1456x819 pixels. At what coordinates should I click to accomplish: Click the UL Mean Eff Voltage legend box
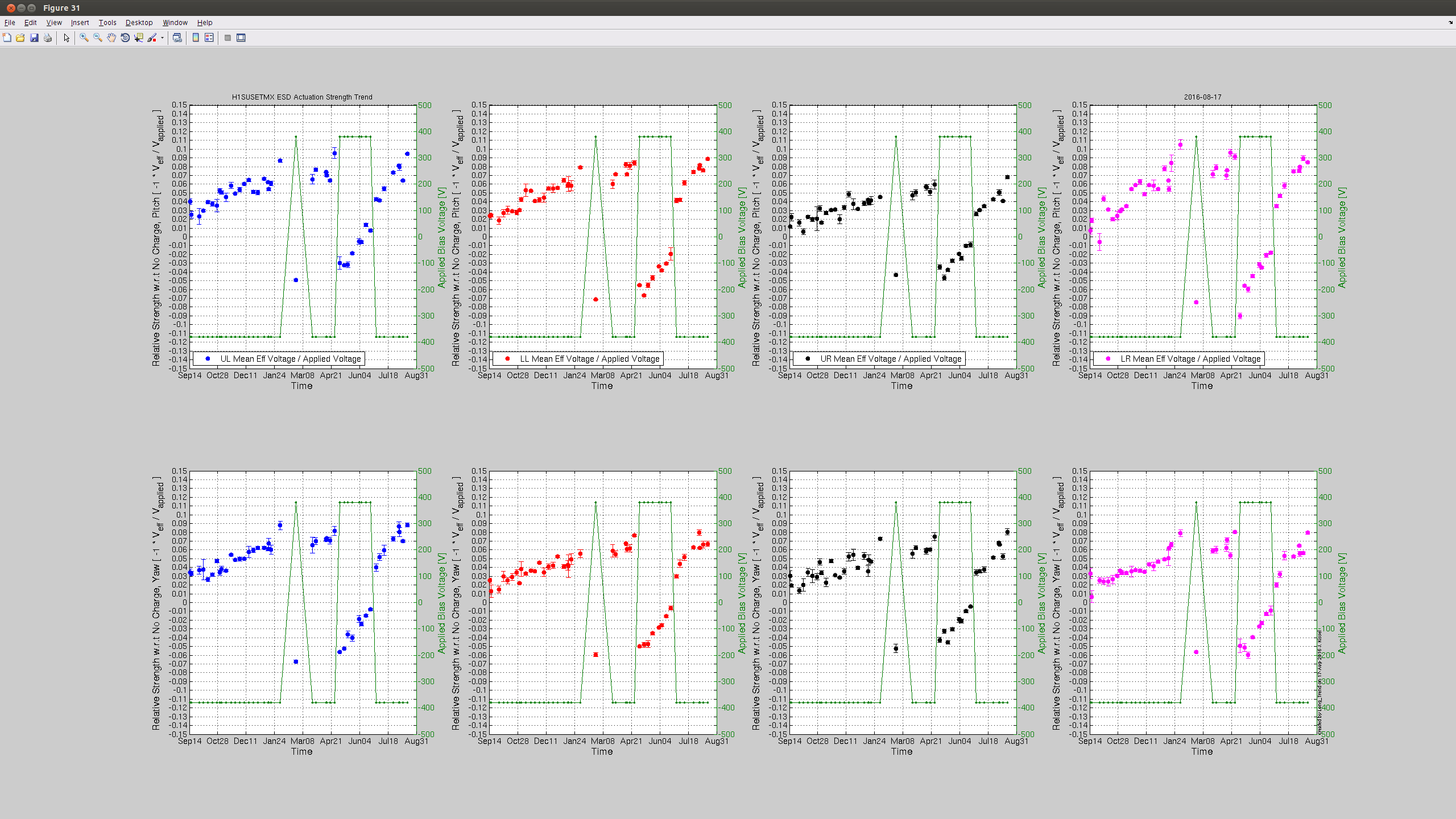(279, 358)
